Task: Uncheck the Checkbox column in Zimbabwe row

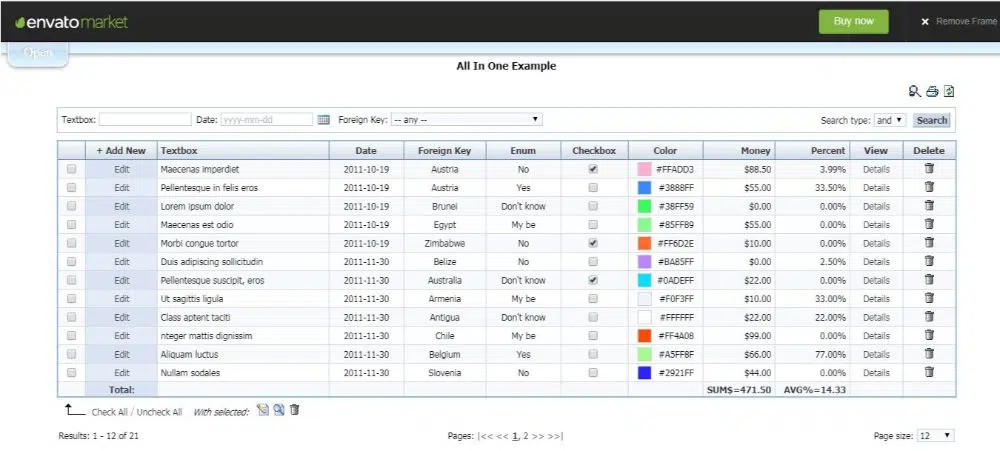Action: click(x=593, y=243)
